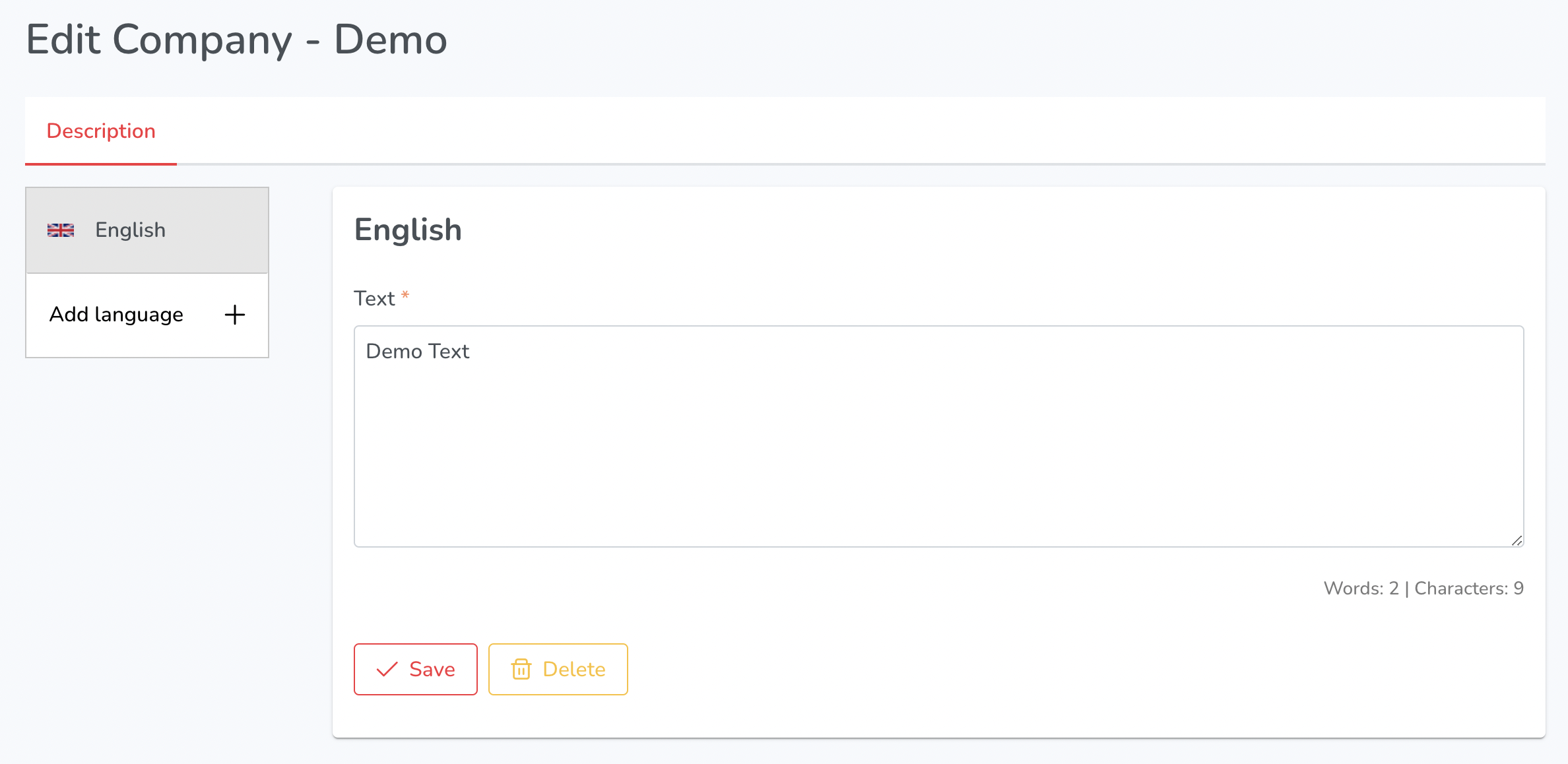
Task: Click the trash can icon in Delete
Action: tap(521, 669)
